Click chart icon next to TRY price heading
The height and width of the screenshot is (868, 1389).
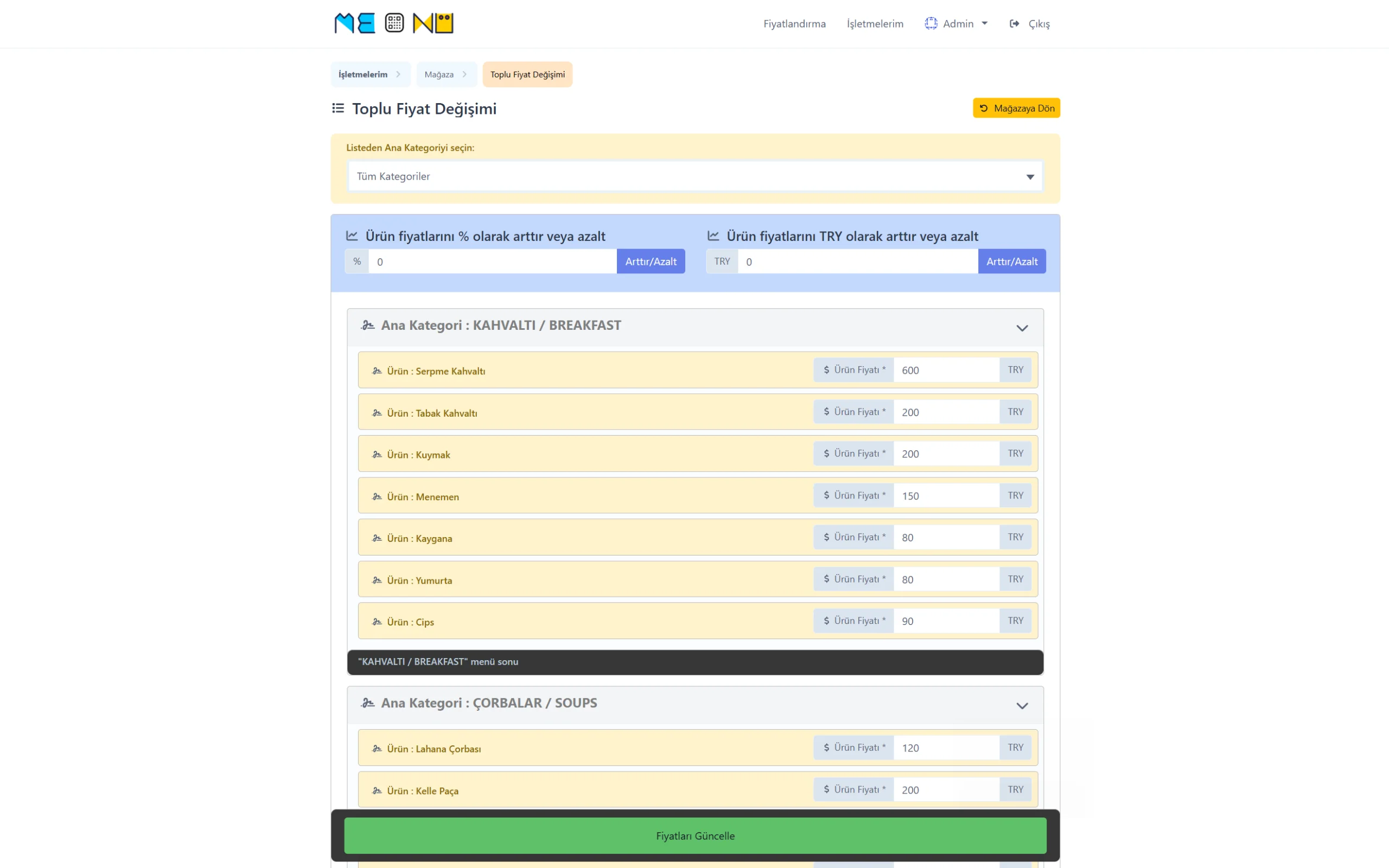tap(713, 235)
